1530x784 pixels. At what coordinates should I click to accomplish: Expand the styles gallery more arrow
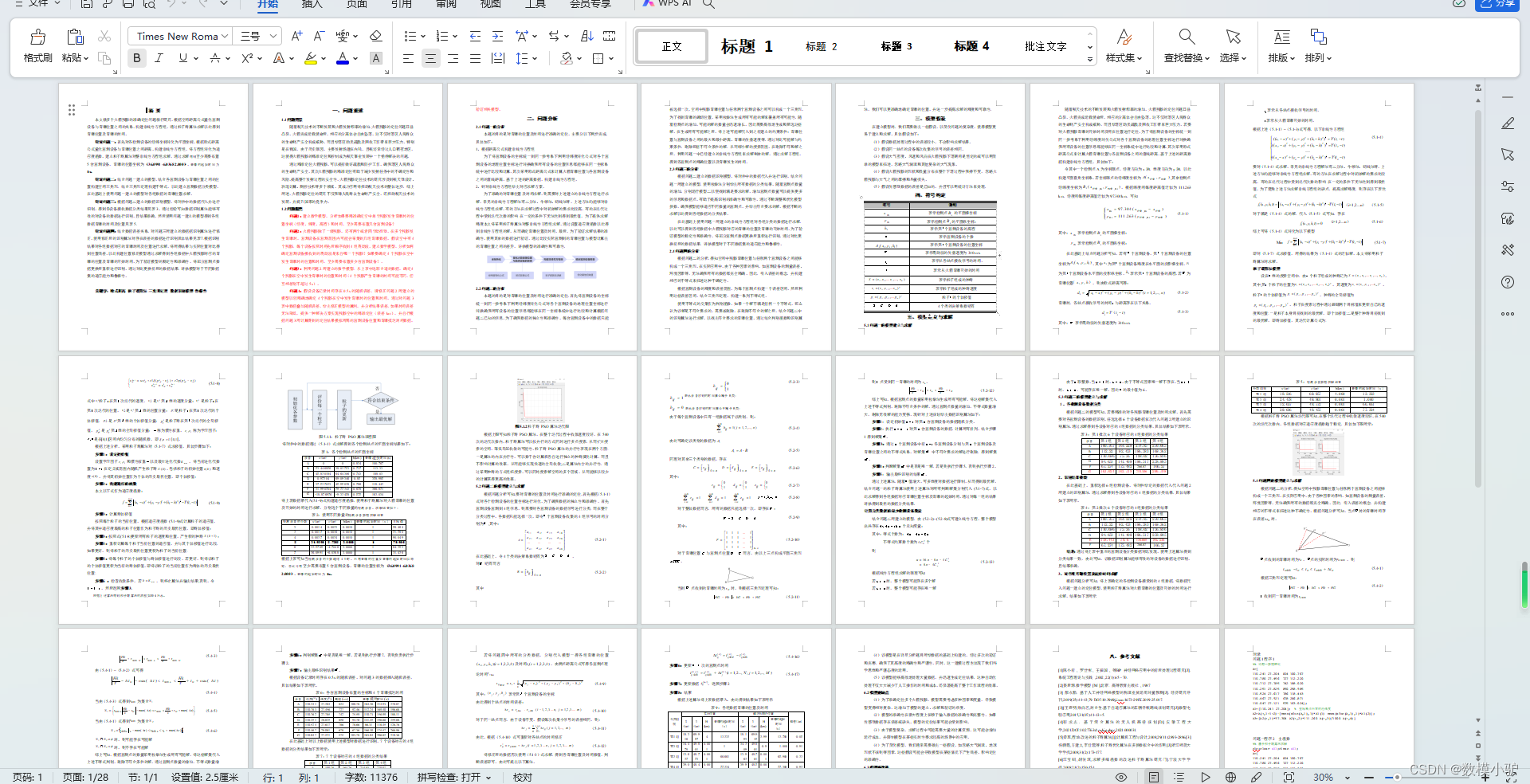pos(1090,59)
